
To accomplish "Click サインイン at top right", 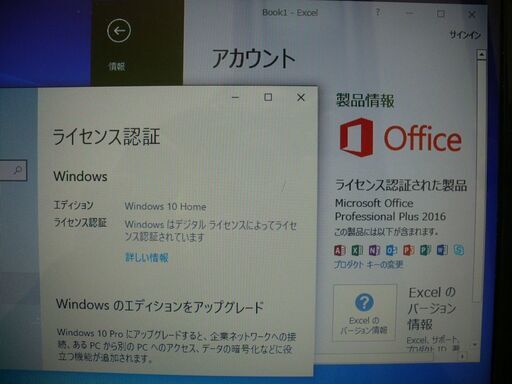I will coord(465,34).
